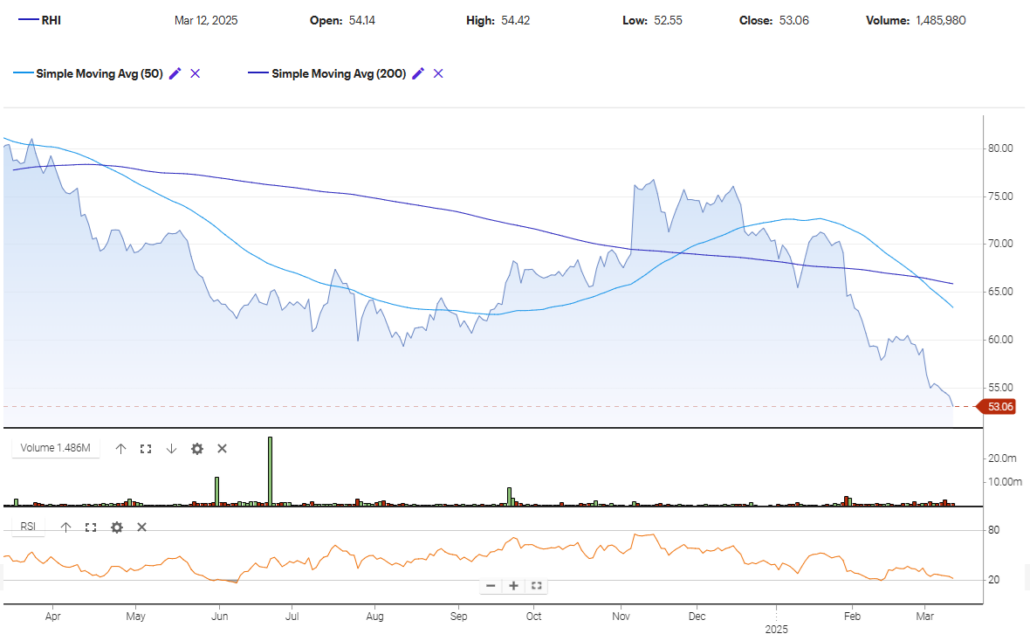Zoom in the chart with plus button

click(514, 585)
